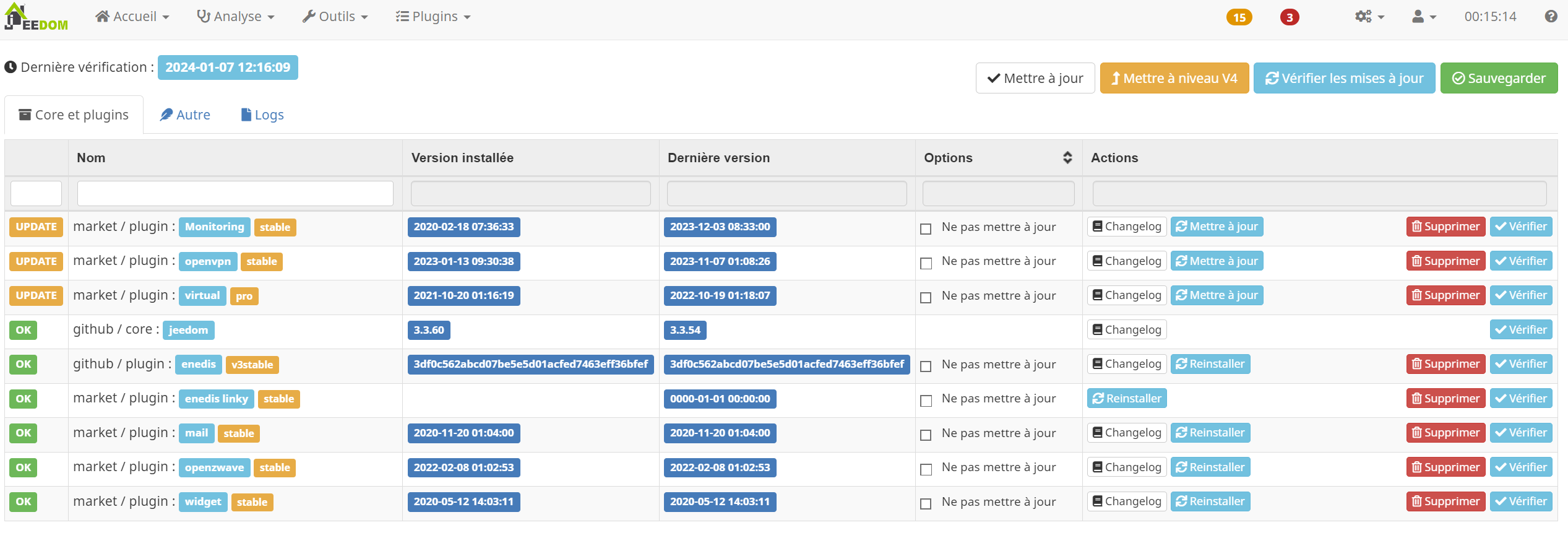Check Ne pas mettre à jour for widget

click(x=926, y=504)
